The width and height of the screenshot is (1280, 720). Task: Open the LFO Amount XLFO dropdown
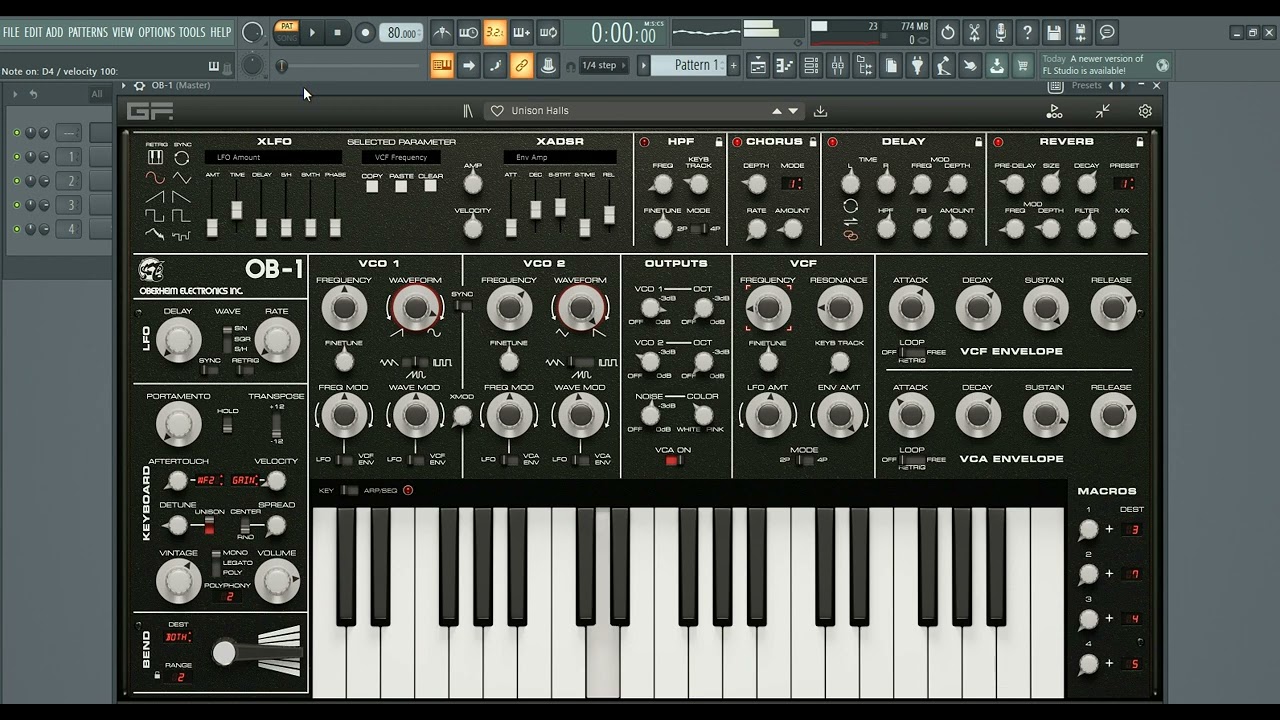[x=273, y=157]
